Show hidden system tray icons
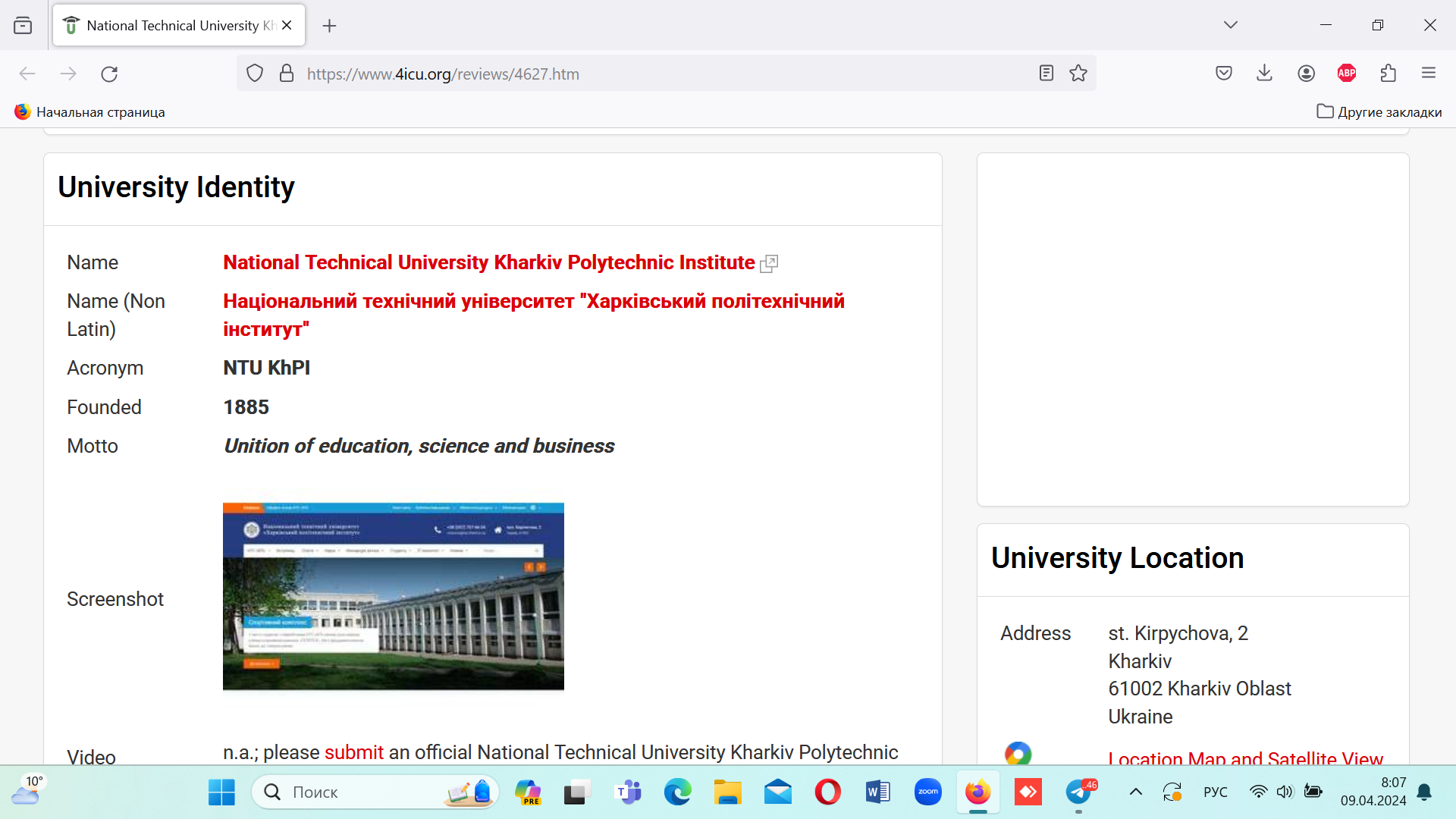Viewport: 1456px width, 819px height. [1135, 792]
